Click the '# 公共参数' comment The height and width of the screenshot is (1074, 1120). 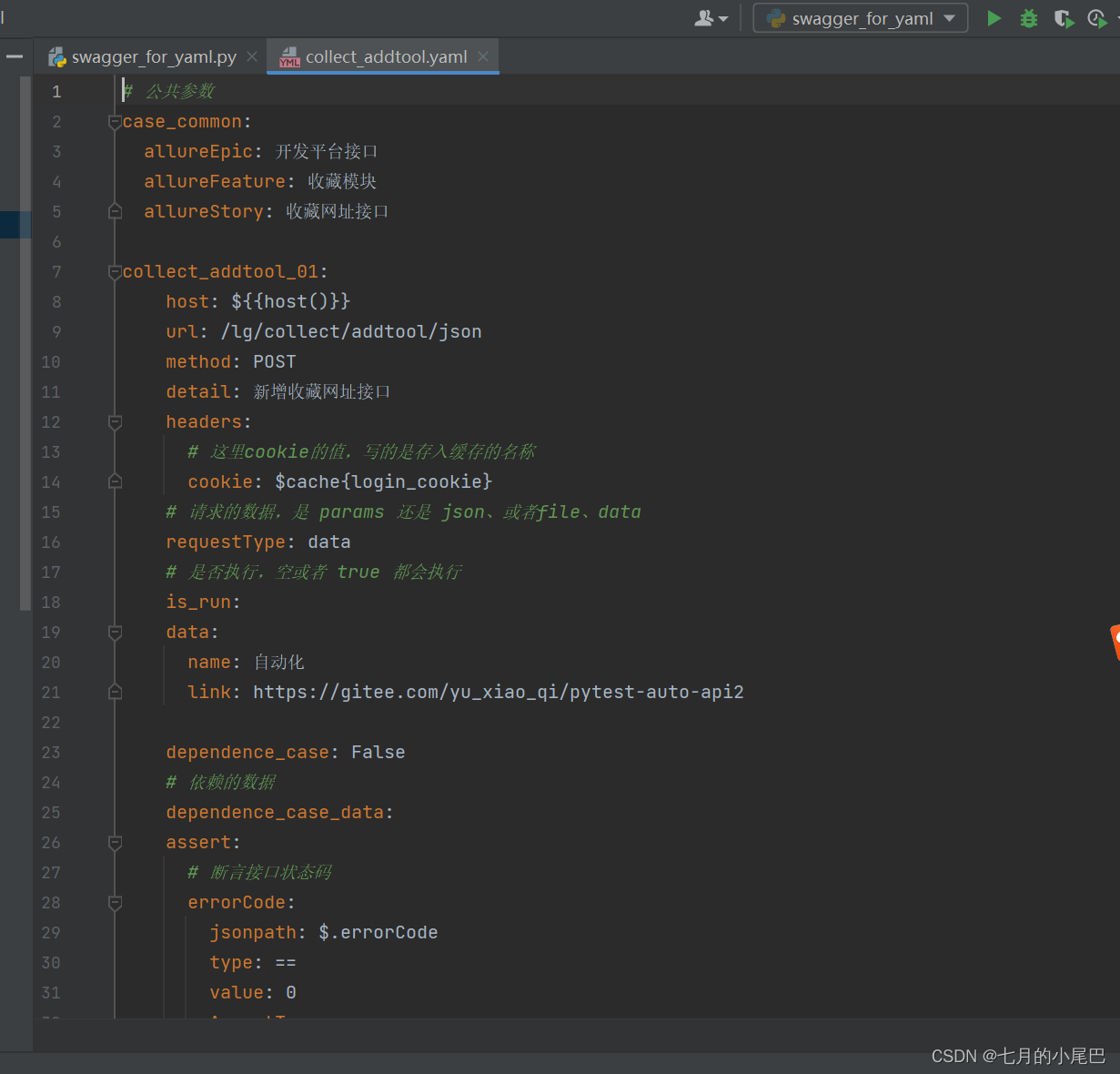click(x=169, y=92)
